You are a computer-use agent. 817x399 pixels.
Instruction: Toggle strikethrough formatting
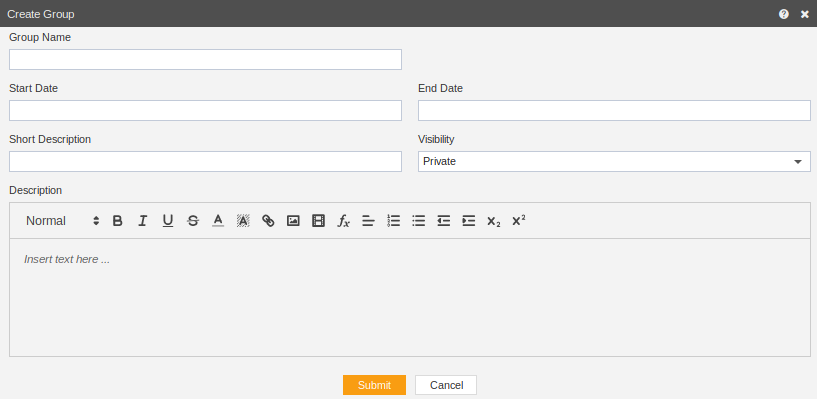[x=193, y=221]
